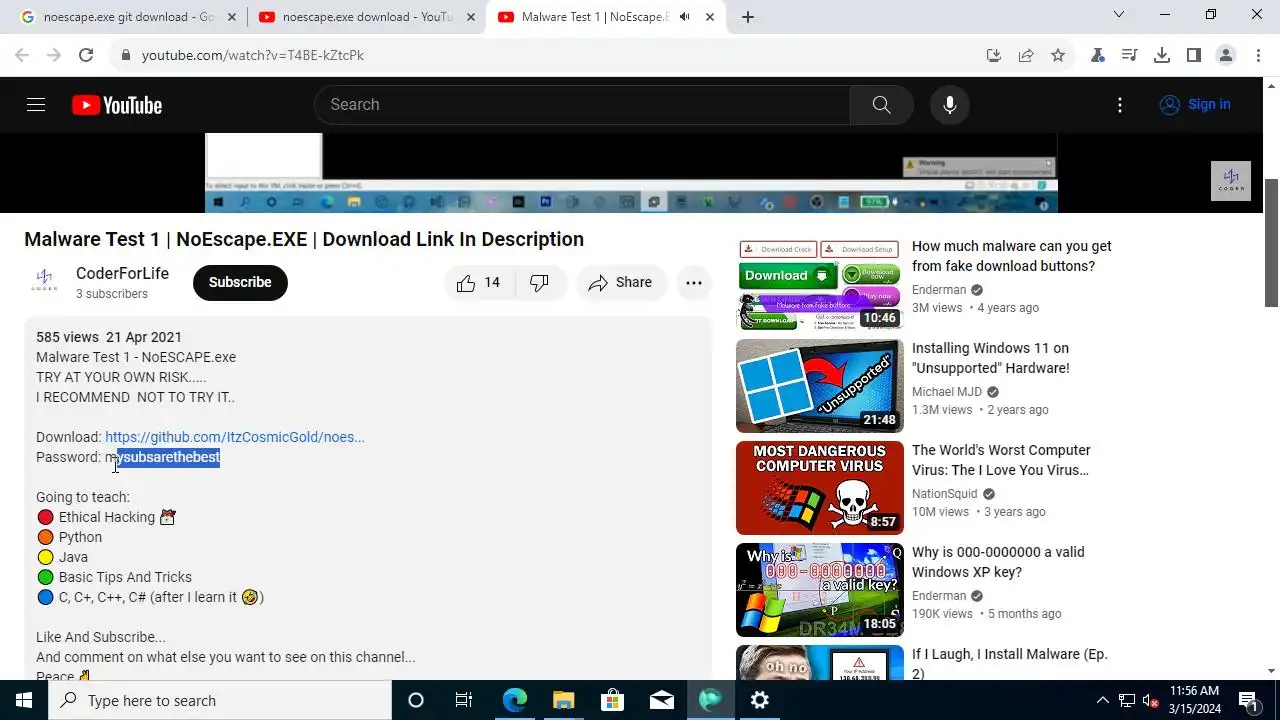Close the Malware Test 1 tab
This screenshot has height=720, width=1280.
pyautogui.click(x=708, y=17)
